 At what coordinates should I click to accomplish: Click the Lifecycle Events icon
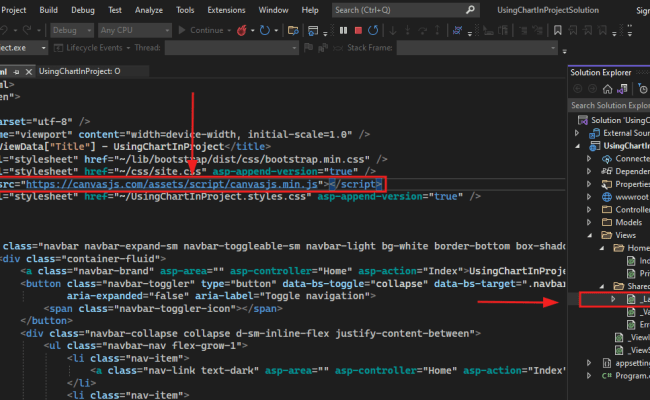[58, 48]
